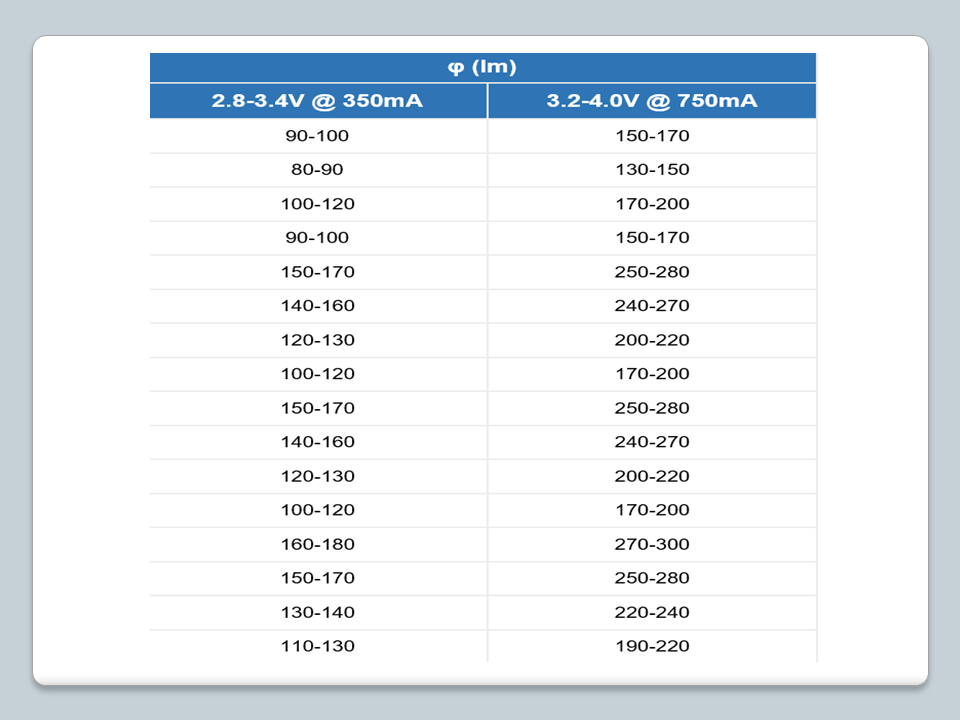
Task: Click the 130-140 value
Action: (x=318, y=612)
